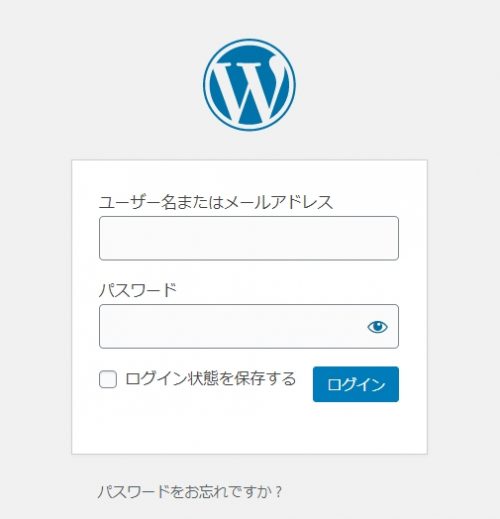
Task: Submit the form using the ログイン button
Action: pos(356,384)
